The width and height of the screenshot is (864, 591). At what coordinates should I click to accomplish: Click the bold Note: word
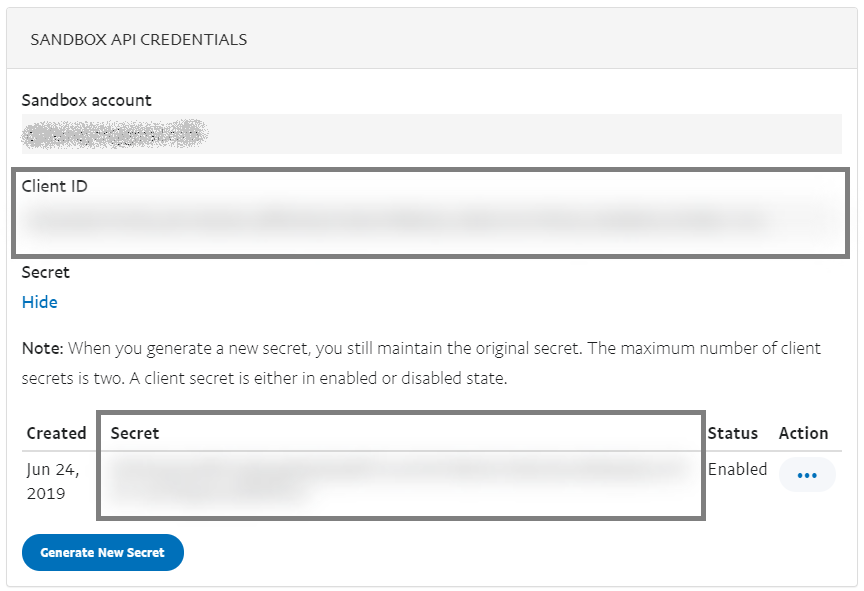click(42, 348)
